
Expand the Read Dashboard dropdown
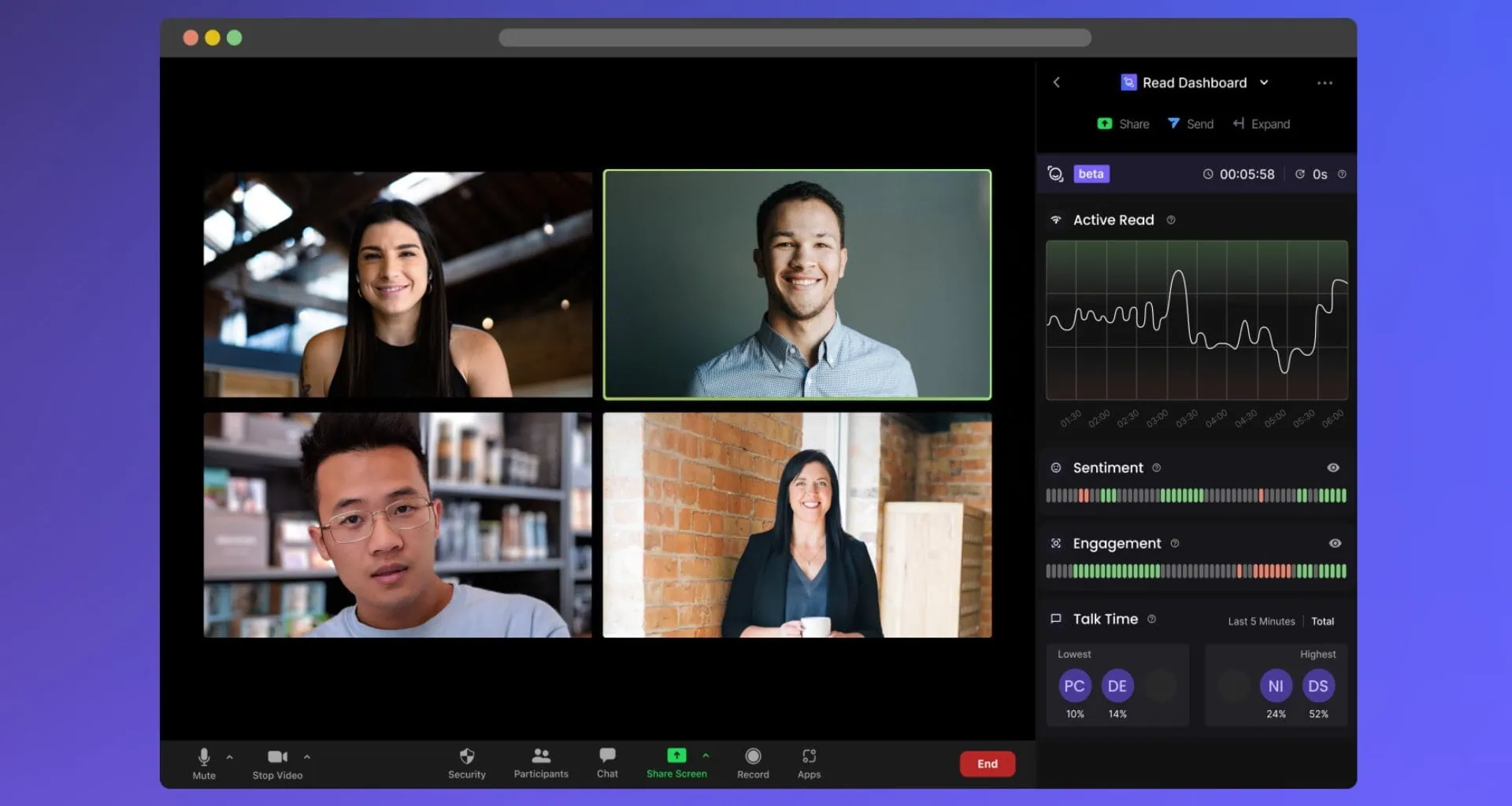click(1264, 83)
